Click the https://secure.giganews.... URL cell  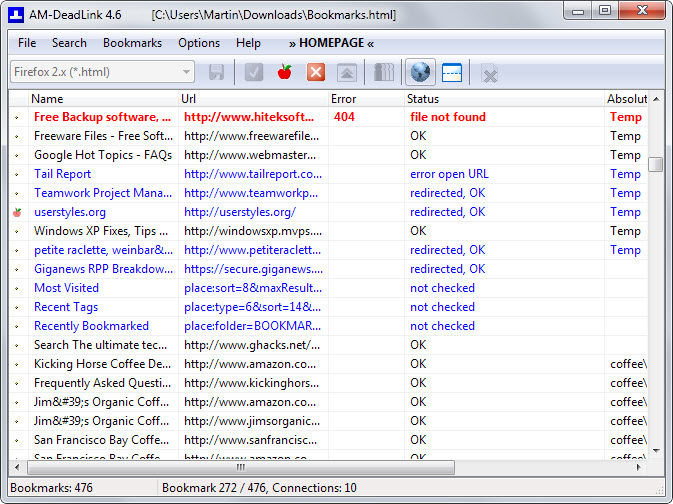pos(253,269)
